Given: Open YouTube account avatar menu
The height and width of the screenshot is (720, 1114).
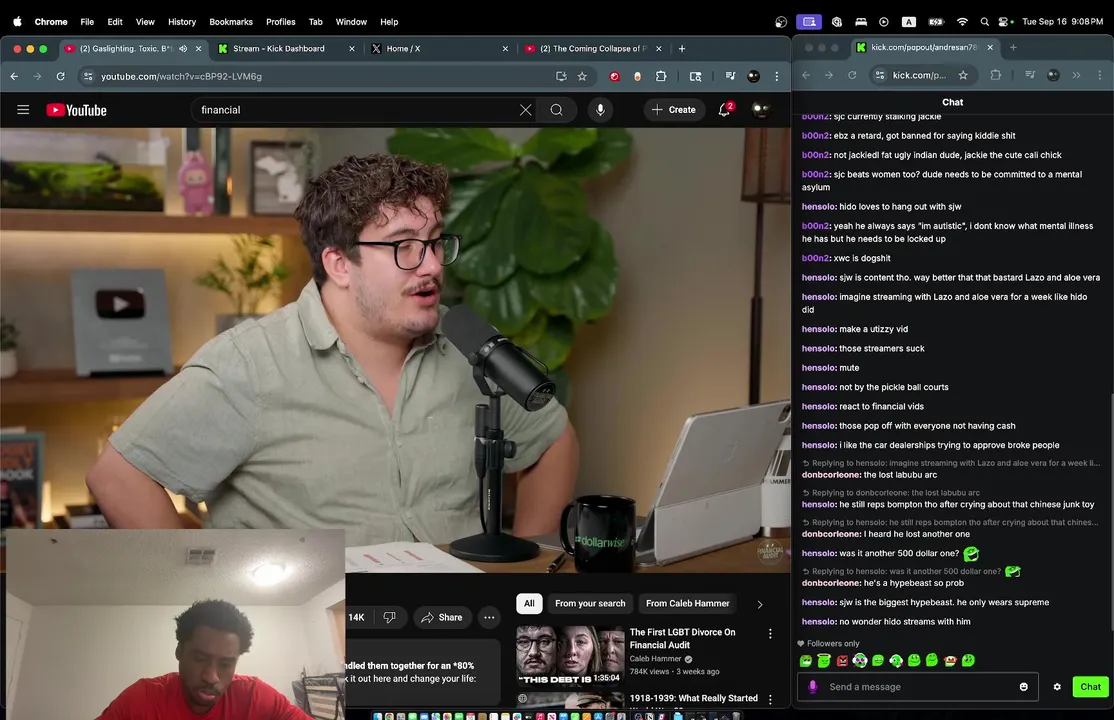Looking at the screenshot, I should 761,109.
